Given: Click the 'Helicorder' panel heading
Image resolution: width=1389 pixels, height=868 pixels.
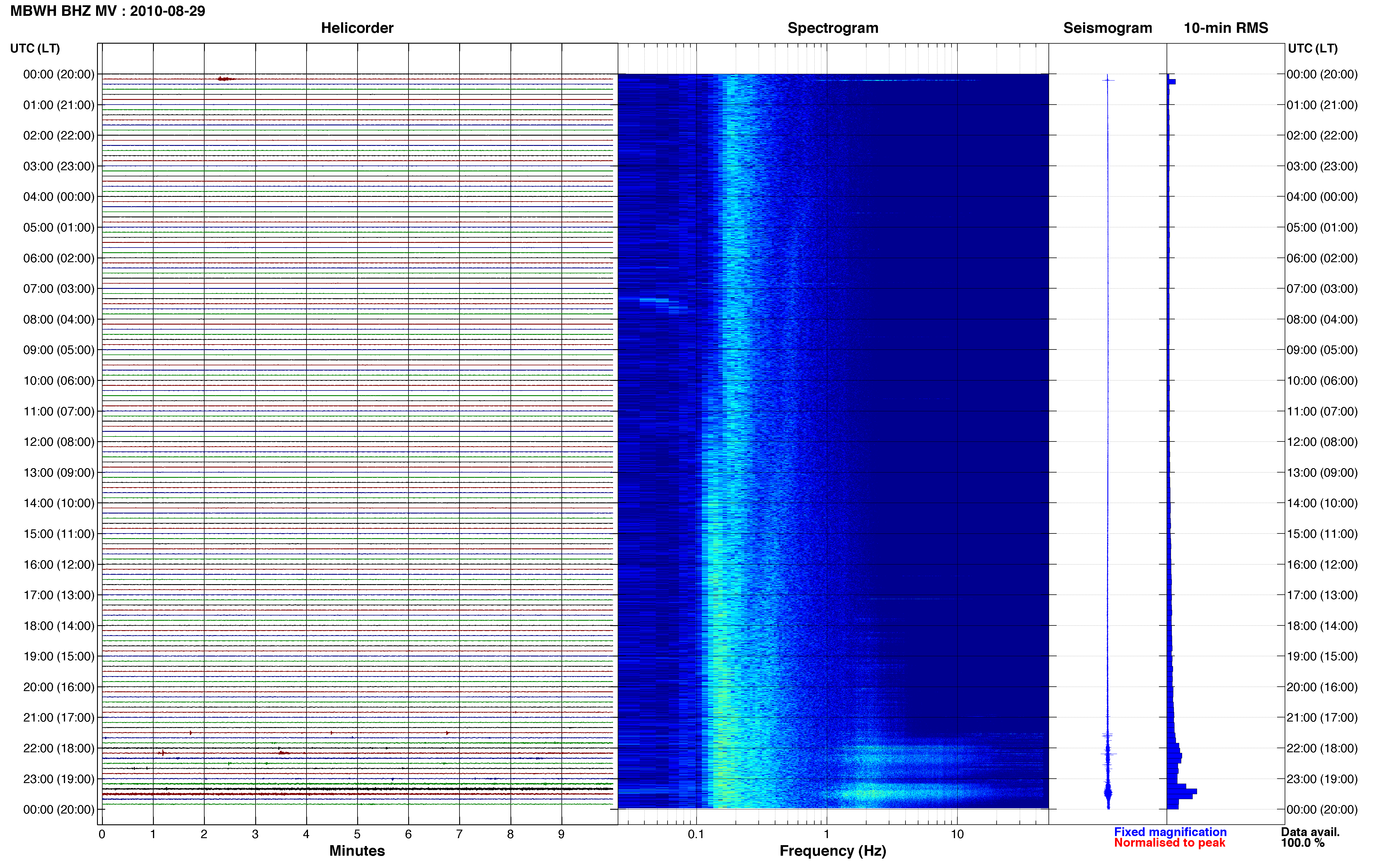Looking at the screenshot, I should (357, 28).
